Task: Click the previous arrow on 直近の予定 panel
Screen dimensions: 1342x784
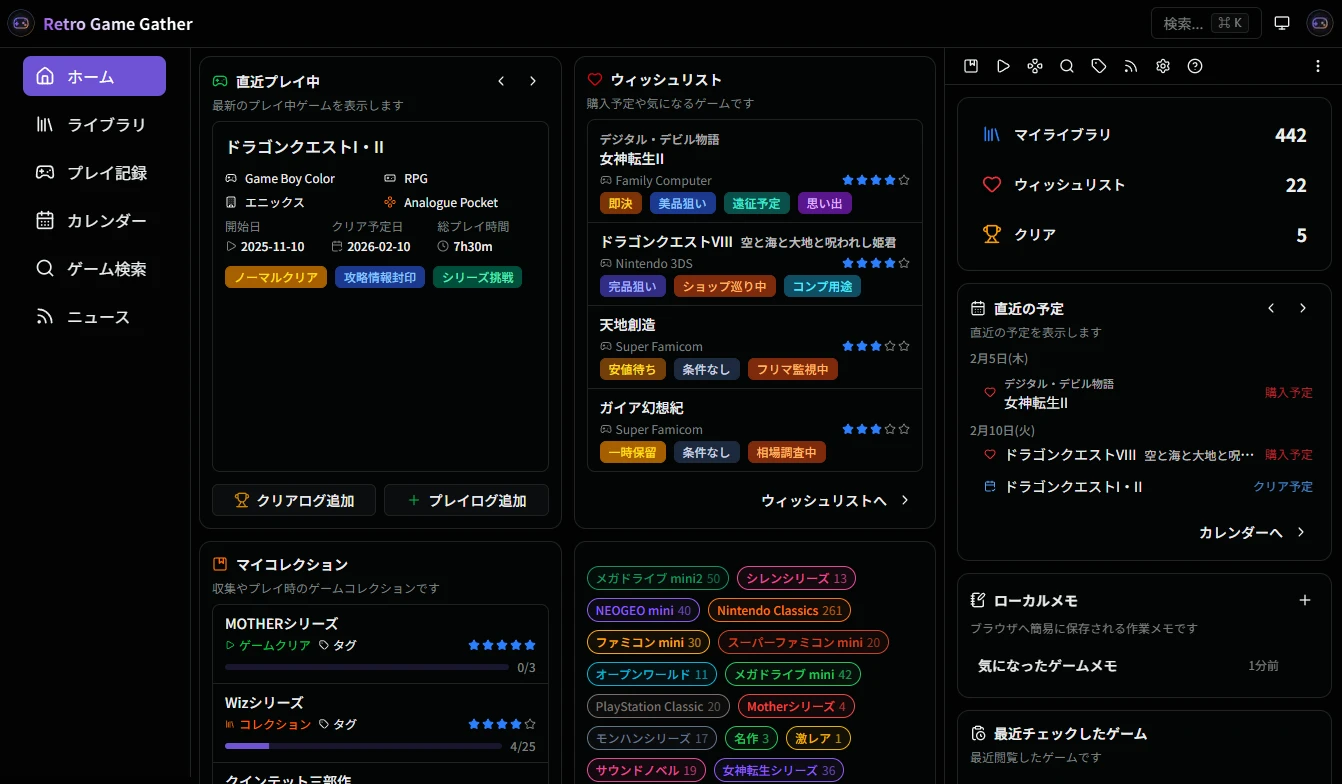Action: coord(1271,308)
